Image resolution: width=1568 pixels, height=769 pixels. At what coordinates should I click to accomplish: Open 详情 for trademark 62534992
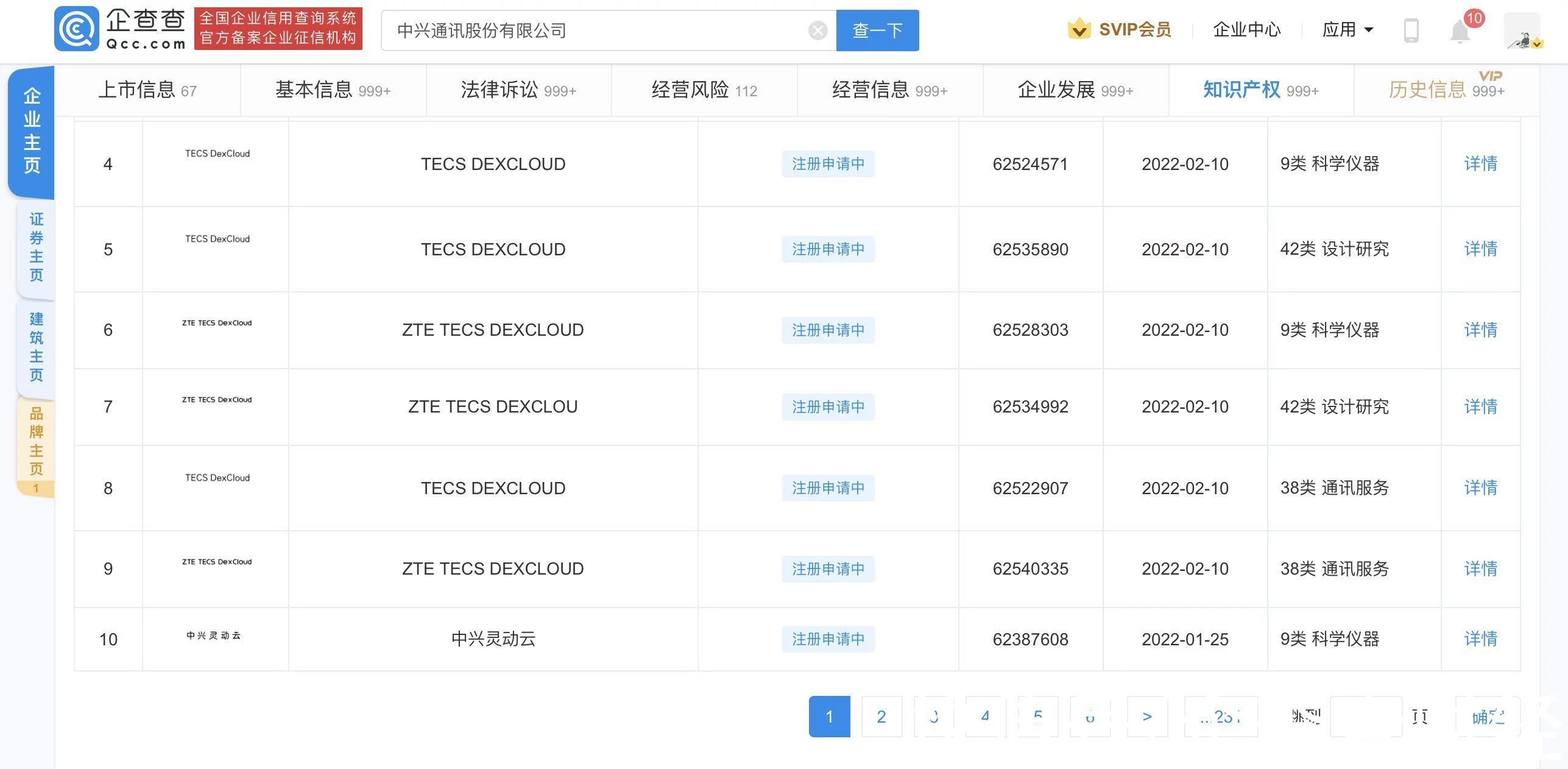click(x=1480, y=407)
